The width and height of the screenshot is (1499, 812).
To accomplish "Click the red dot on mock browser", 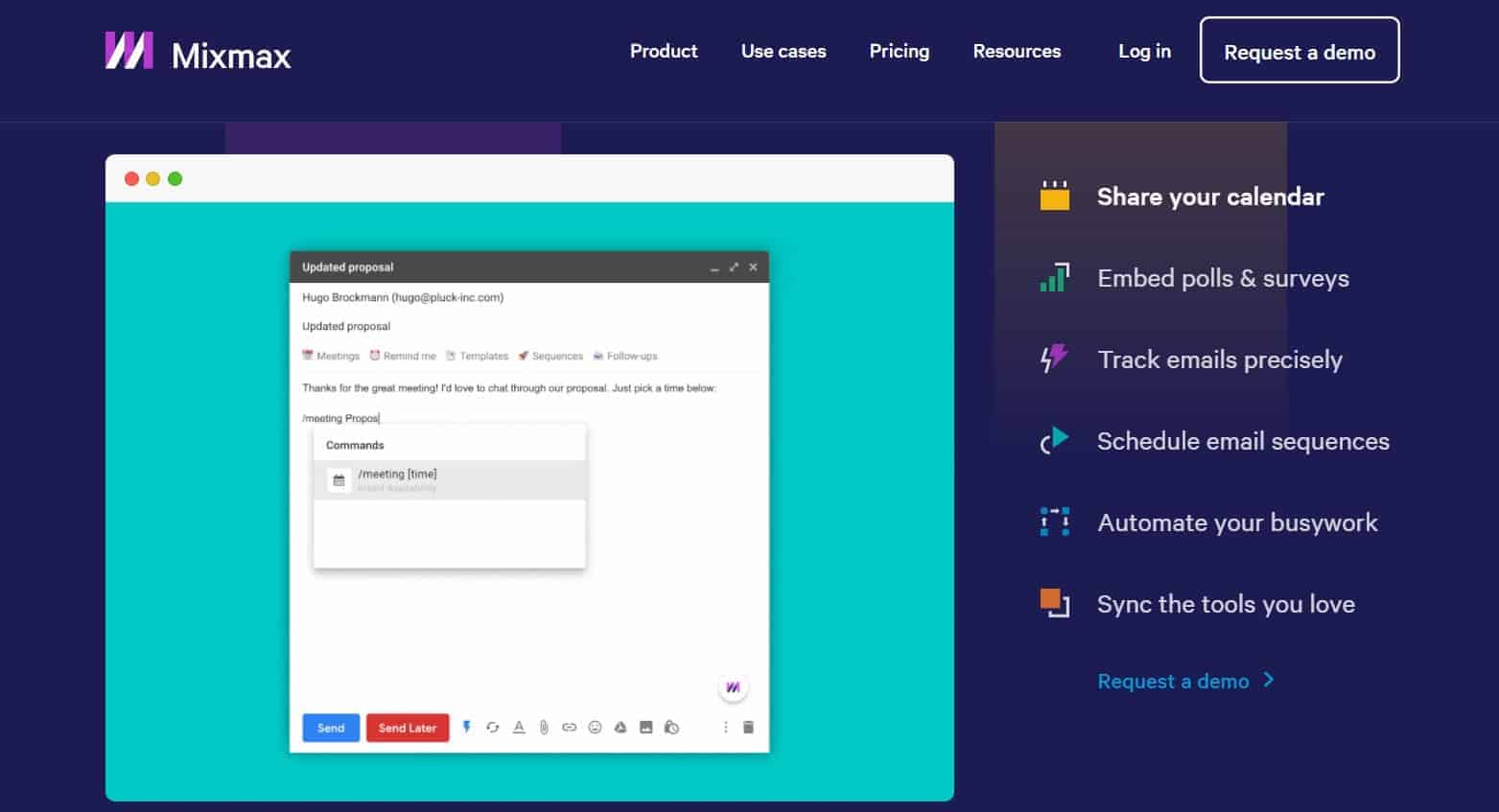I will tap(131, 178).
